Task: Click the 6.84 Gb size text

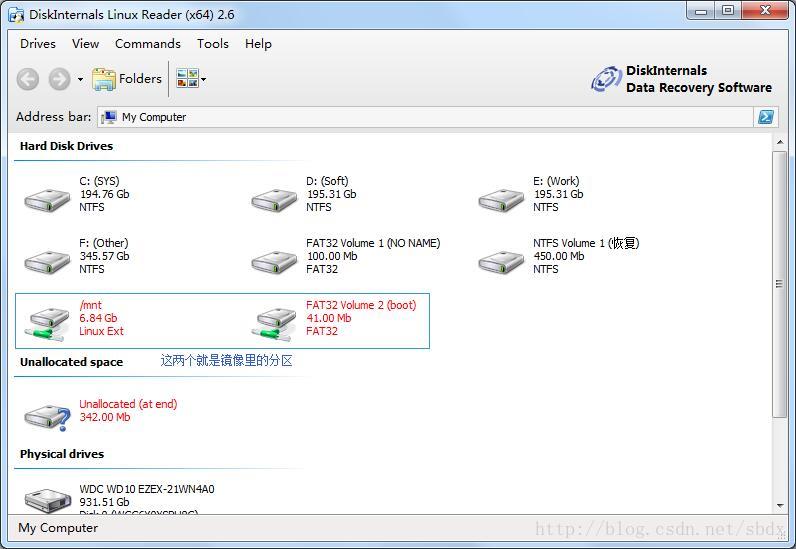Action: pyautogui.click(x=98, y=318)
